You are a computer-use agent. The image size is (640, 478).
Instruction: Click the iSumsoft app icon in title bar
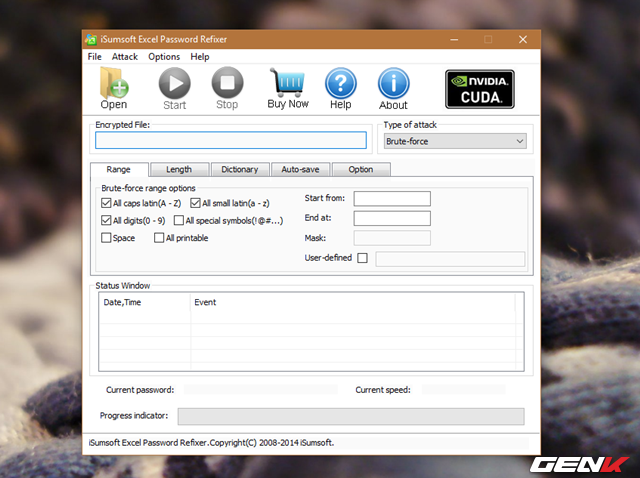click(91, 40)
